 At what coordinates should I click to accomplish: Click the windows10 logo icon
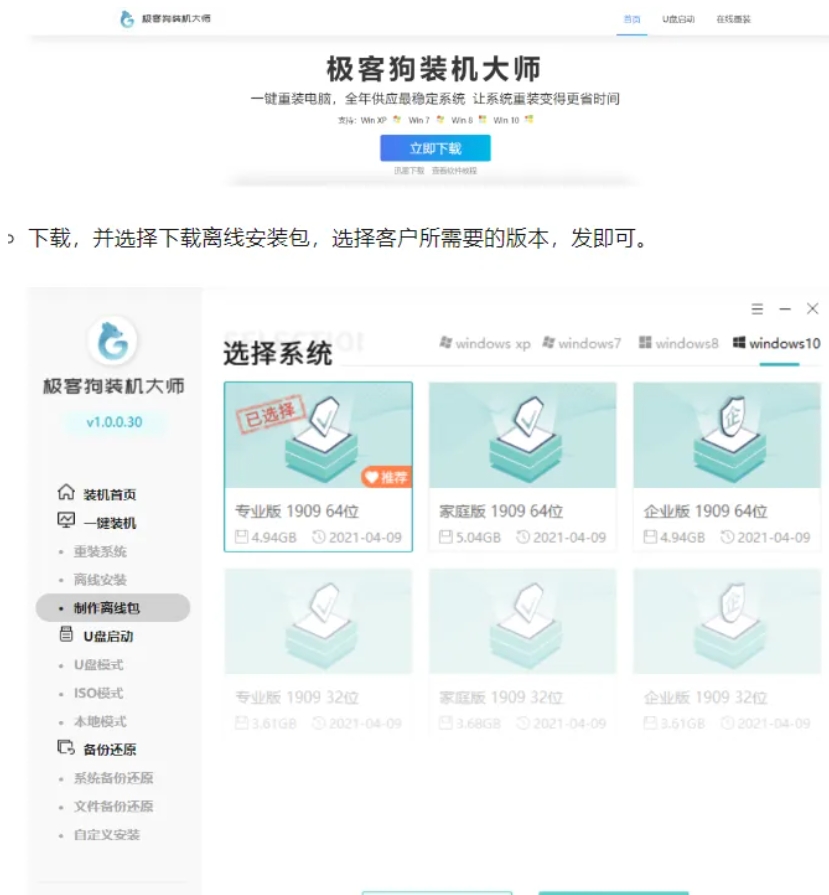pos(739,342)
